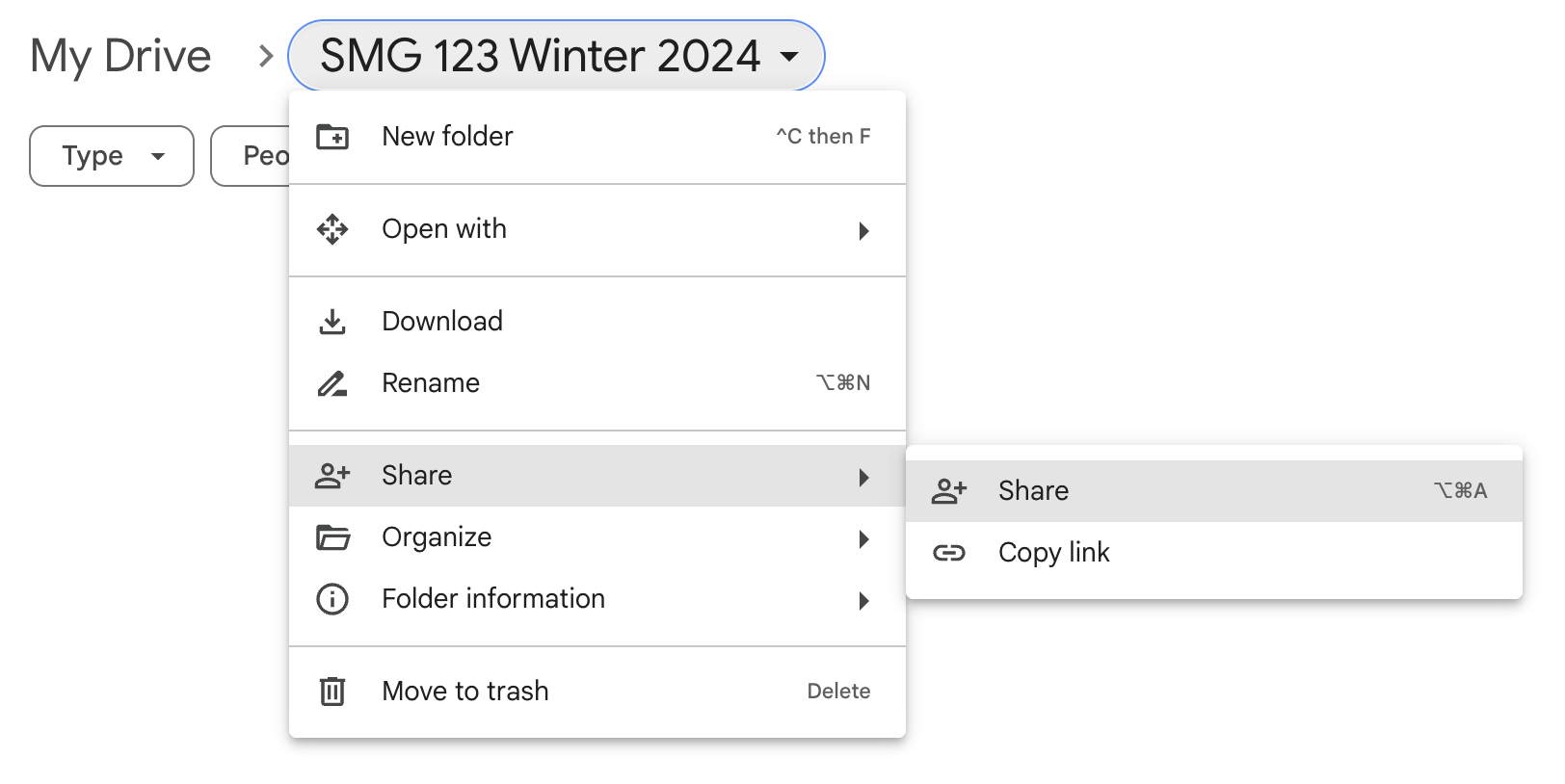The height and width of the screenshot is (784, 1565).
Task: Click the Organize folder icon
Action: 332,537
